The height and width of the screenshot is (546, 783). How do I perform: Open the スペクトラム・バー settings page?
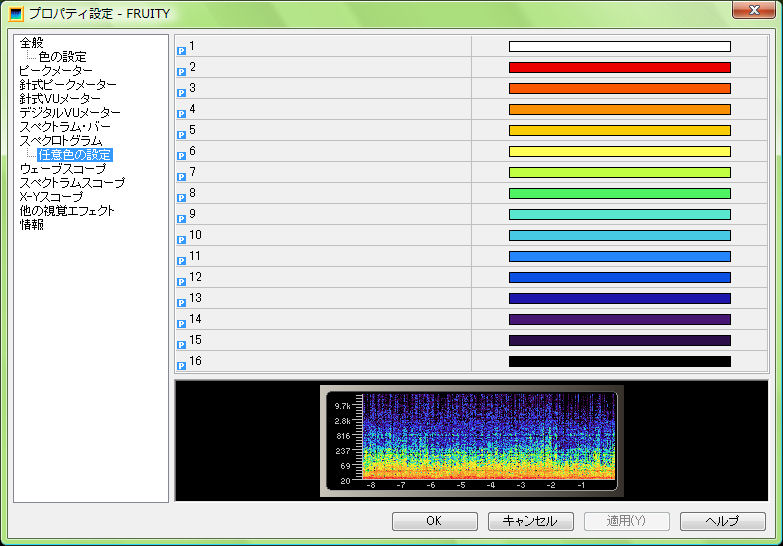(x=65, y=126)
